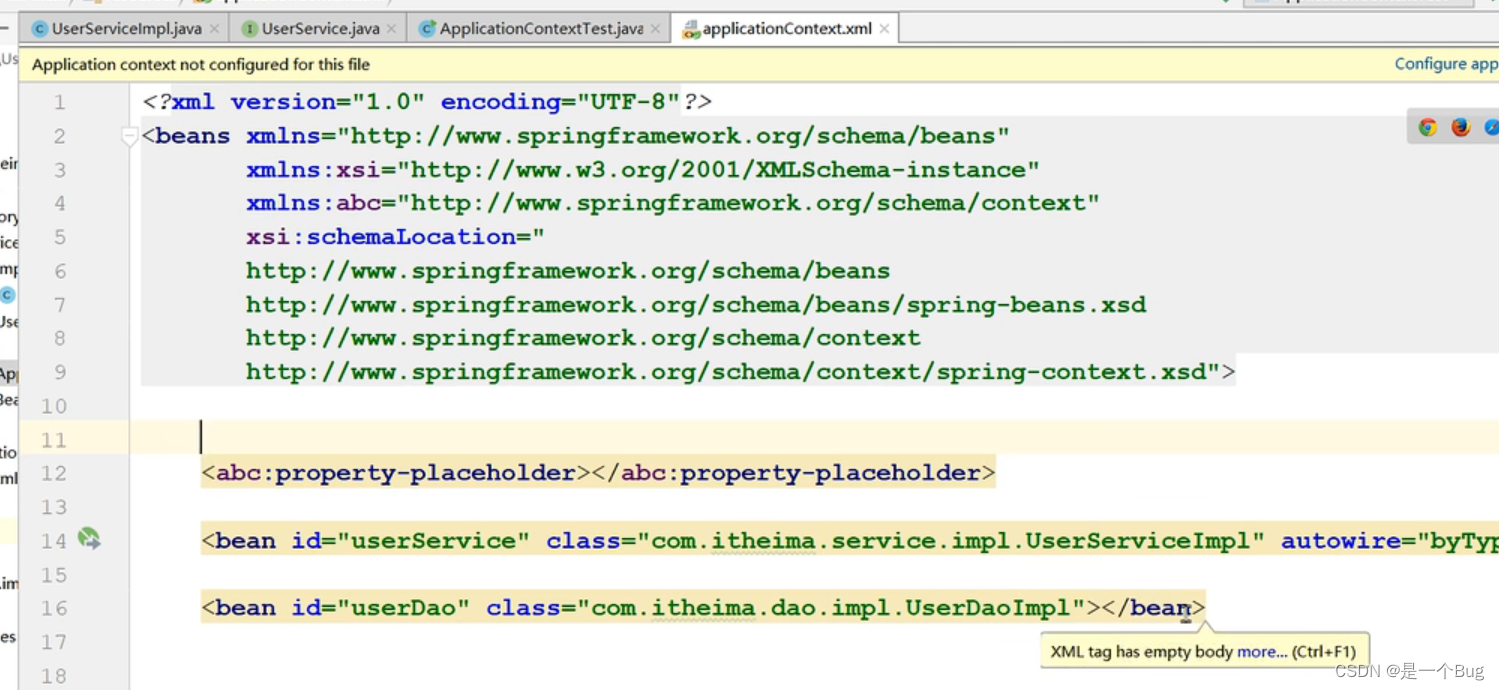Click id="userDao" attribute
The height and width of the screenshot is (690, 1499).
pos(380,608)
